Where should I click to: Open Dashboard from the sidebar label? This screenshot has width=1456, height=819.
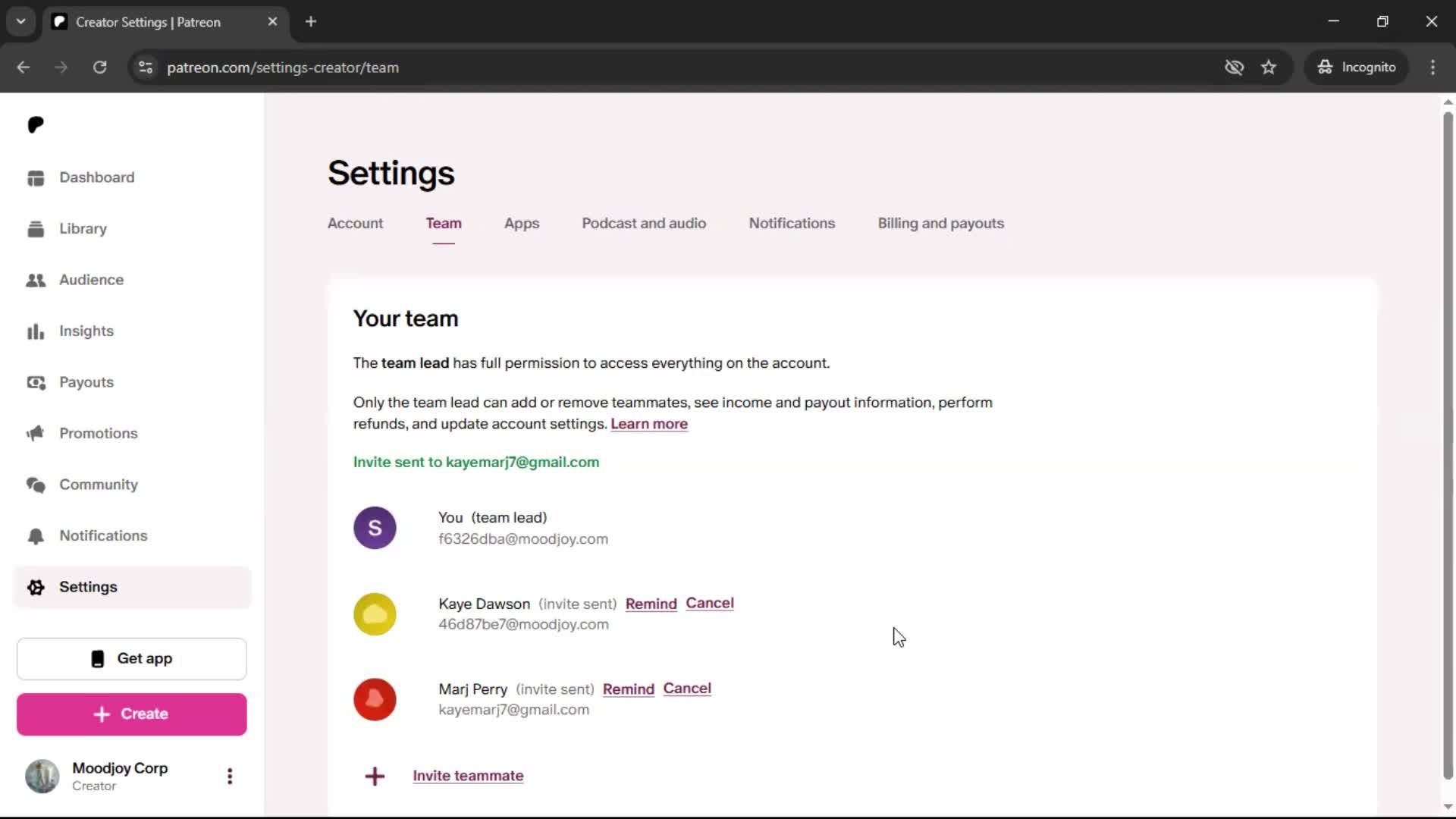97,177
